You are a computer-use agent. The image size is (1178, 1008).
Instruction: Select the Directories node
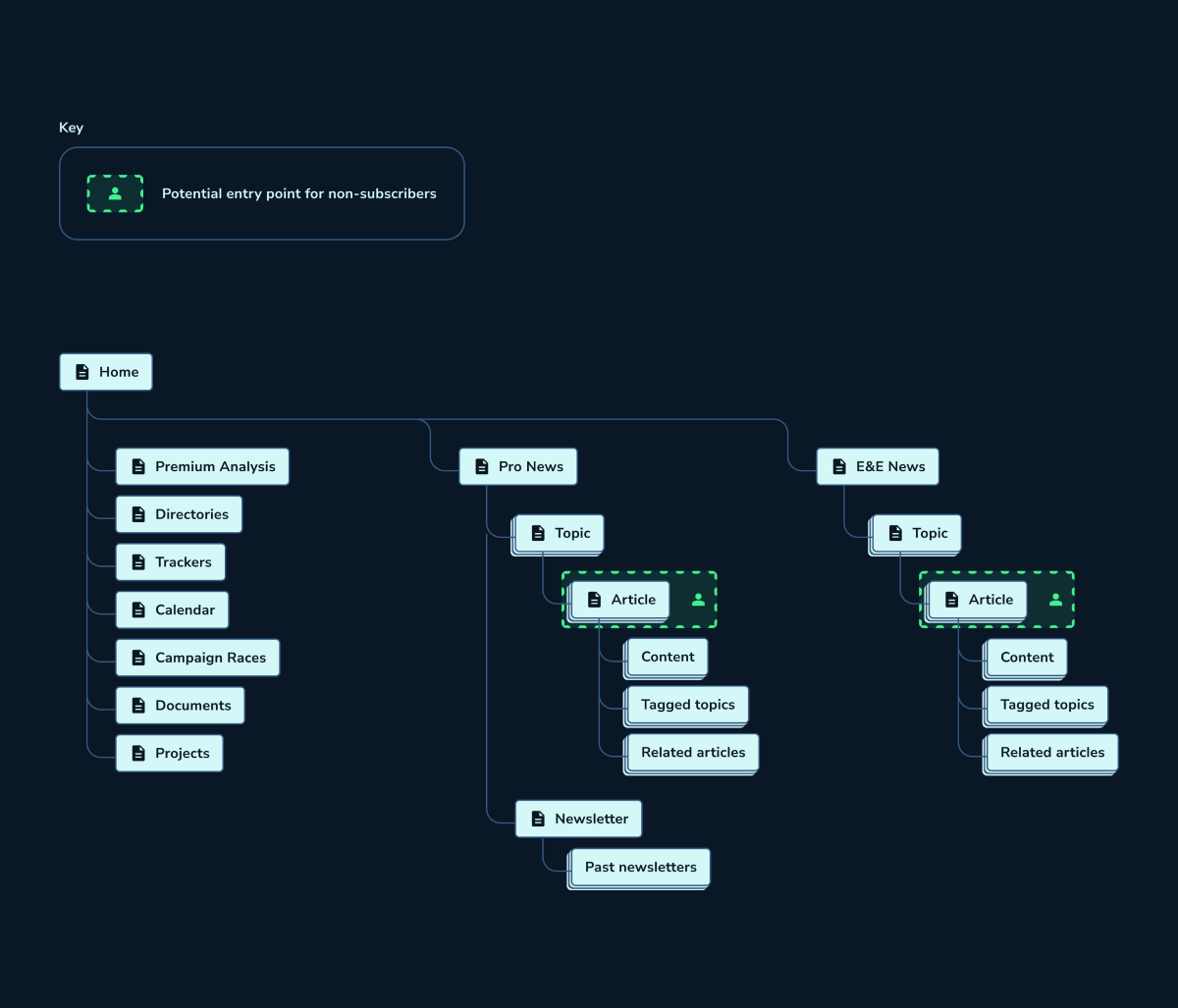pyautogui.click(x=179, y=514)
